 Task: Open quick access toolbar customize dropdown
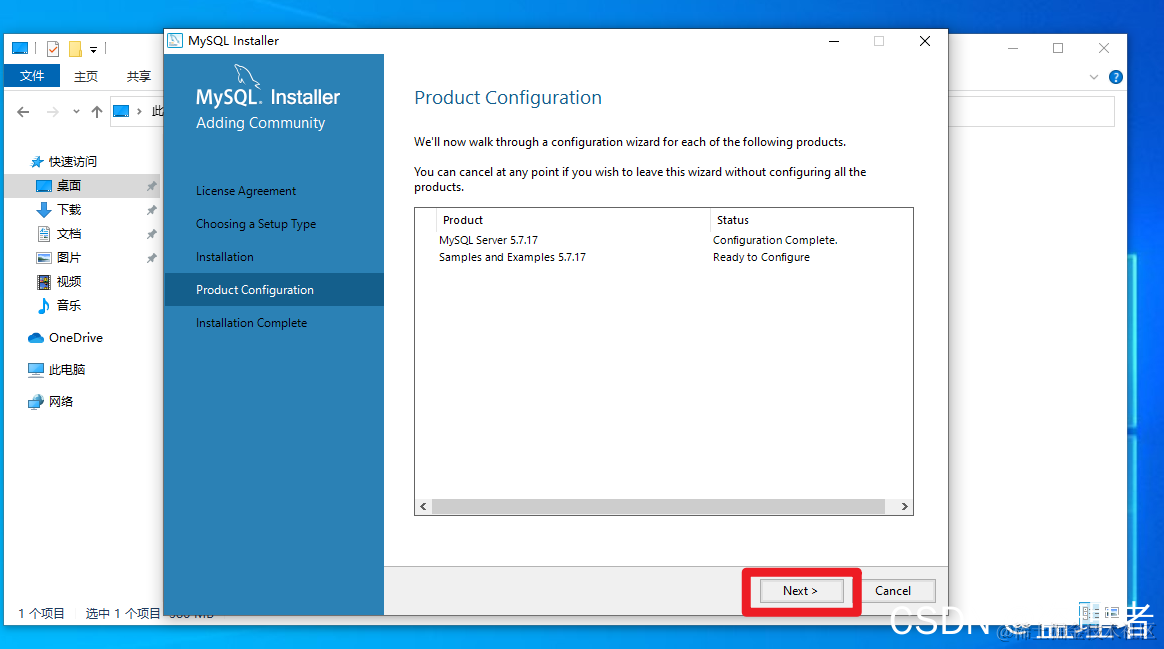tap(94, 50)
